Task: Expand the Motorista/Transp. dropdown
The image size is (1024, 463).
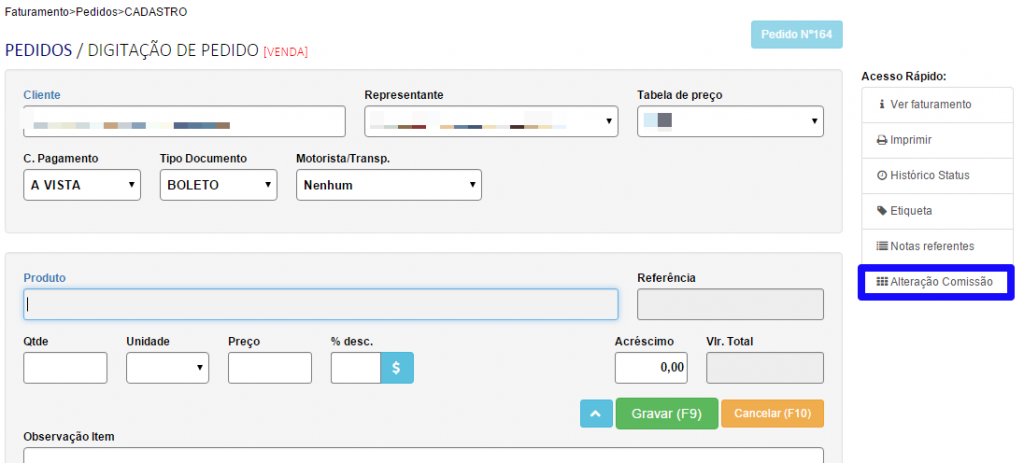Action: pos(388,185)
